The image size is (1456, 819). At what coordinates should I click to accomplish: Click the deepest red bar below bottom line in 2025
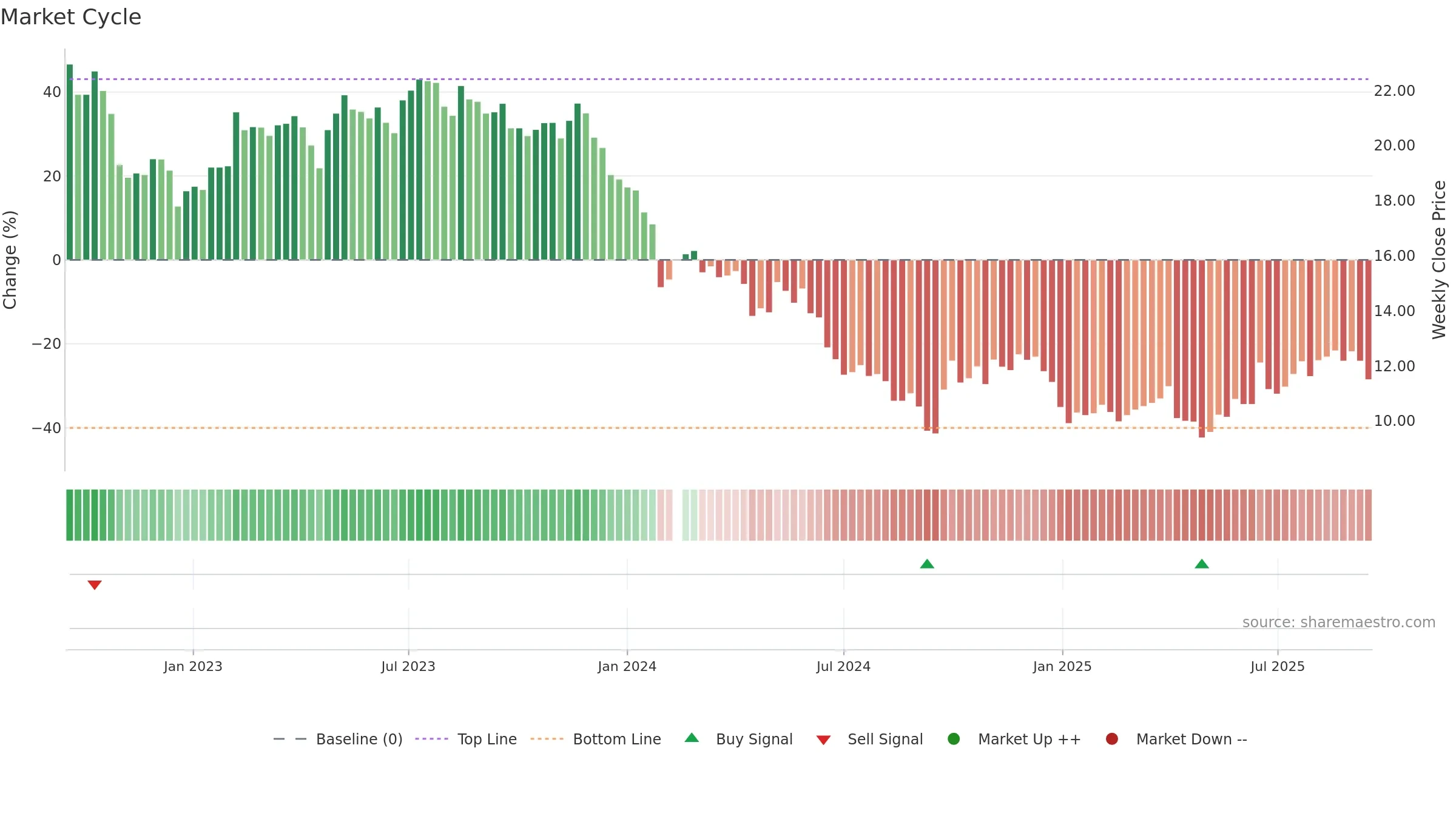tap(1202, 349)
